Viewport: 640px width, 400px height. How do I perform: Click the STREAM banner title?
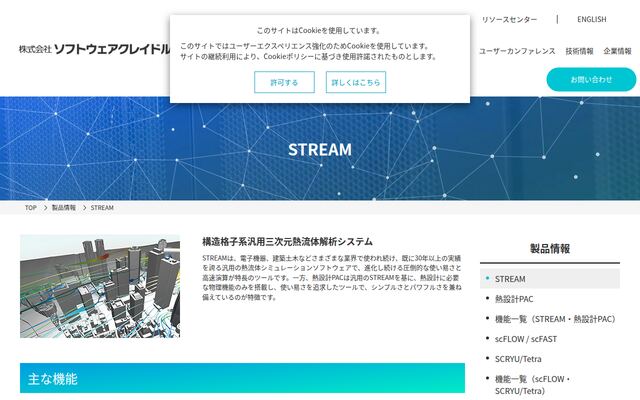320,149
